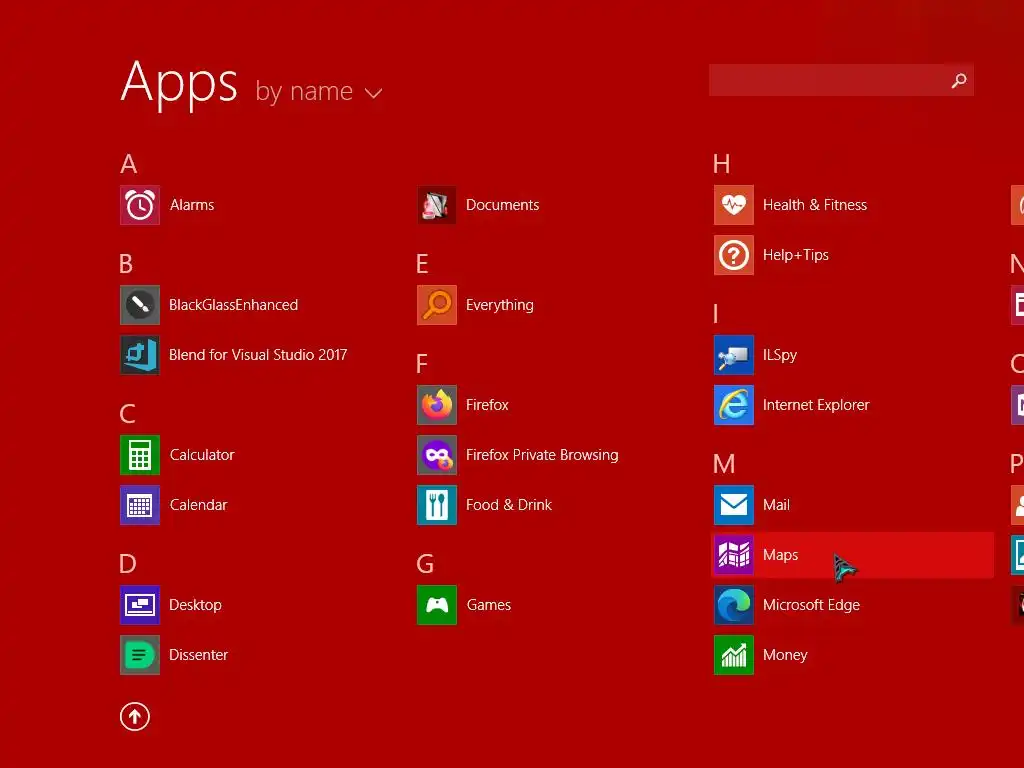Screen dimensions: 1024x768
Task: Open the Mail envelope icon
Action: [734, 505]
